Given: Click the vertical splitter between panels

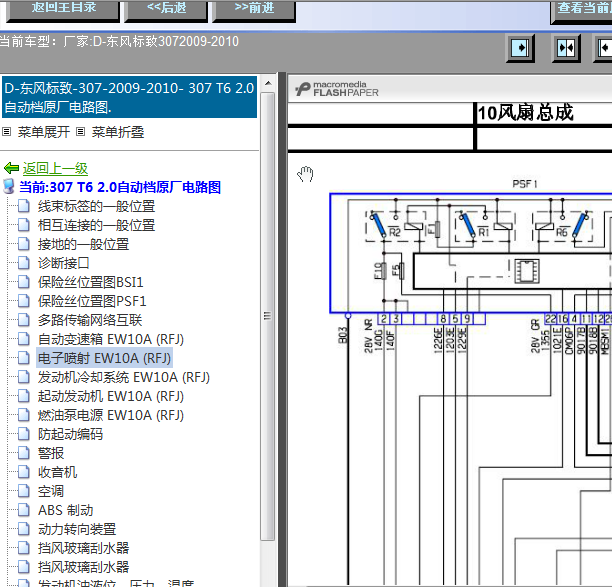Looking at the screenshot, I should coord(283,329).
